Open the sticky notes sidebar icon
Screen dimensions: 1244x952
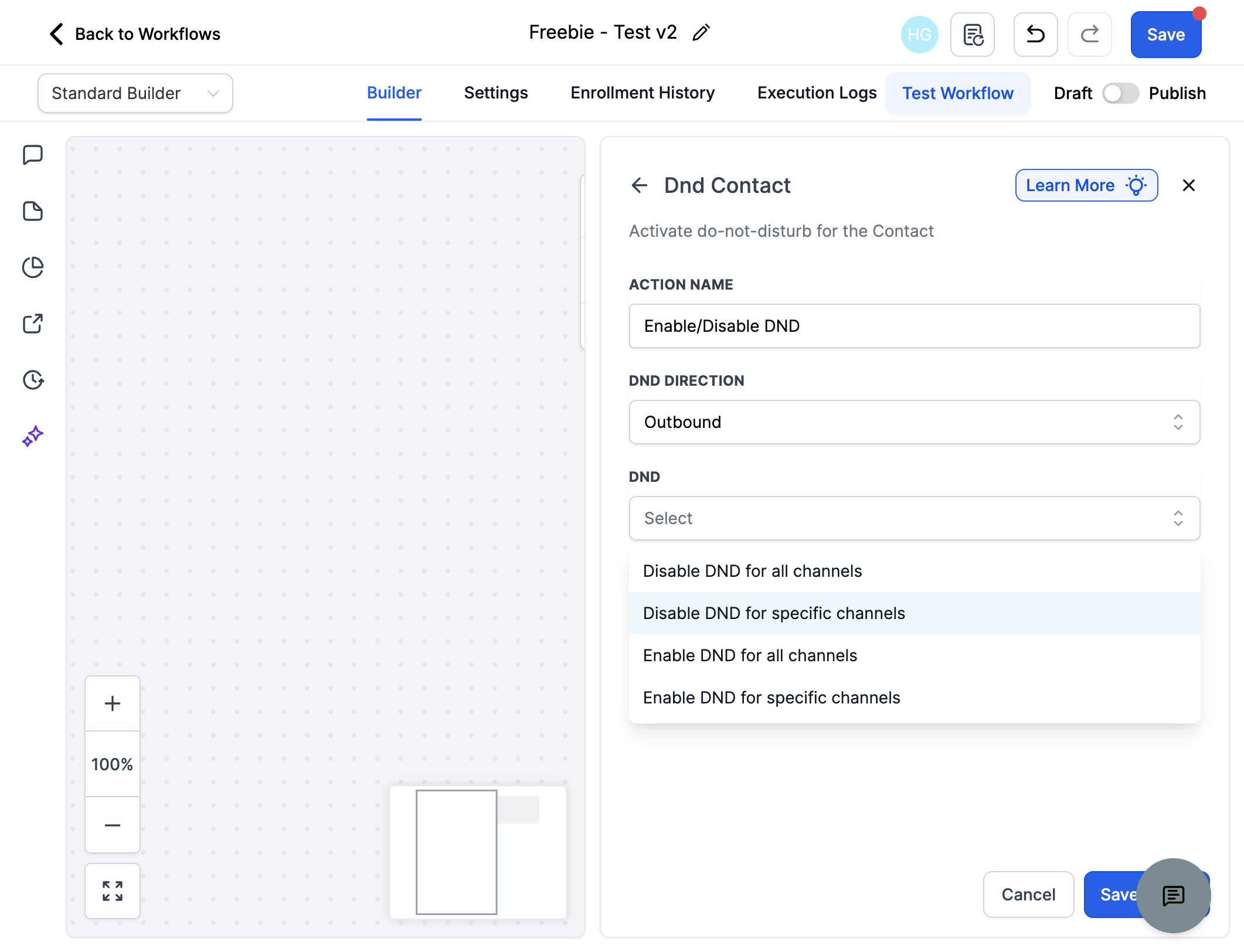33,212
